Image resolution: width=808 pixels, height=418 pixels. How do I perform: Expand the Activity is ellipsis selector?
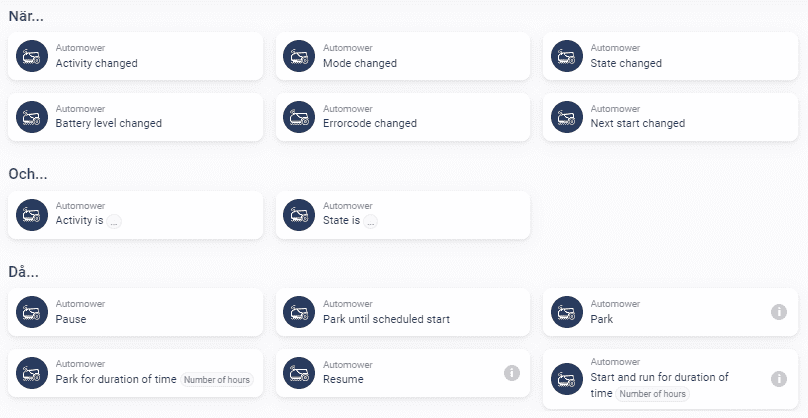tap(114, 221)
